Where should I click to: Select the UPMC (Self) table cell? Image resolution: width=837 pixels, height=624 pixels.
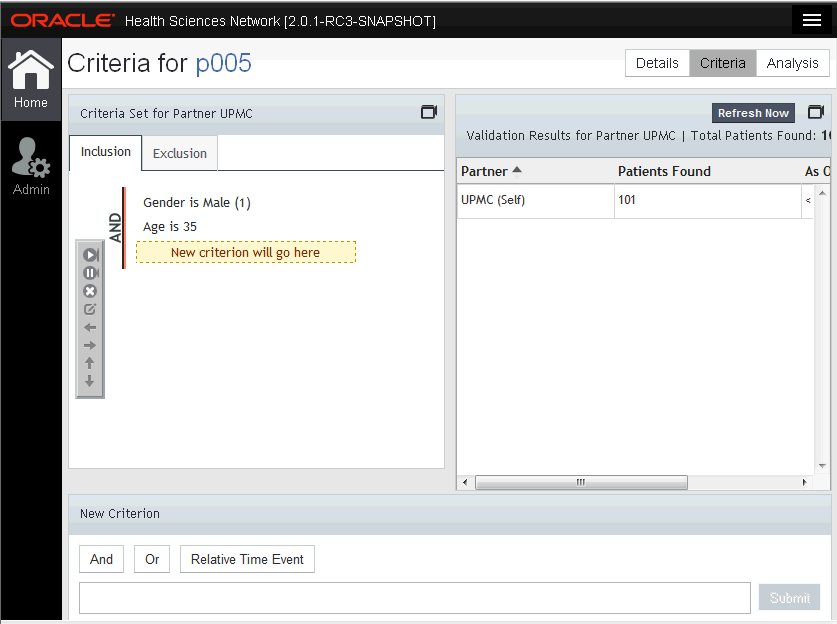(535, 200)
